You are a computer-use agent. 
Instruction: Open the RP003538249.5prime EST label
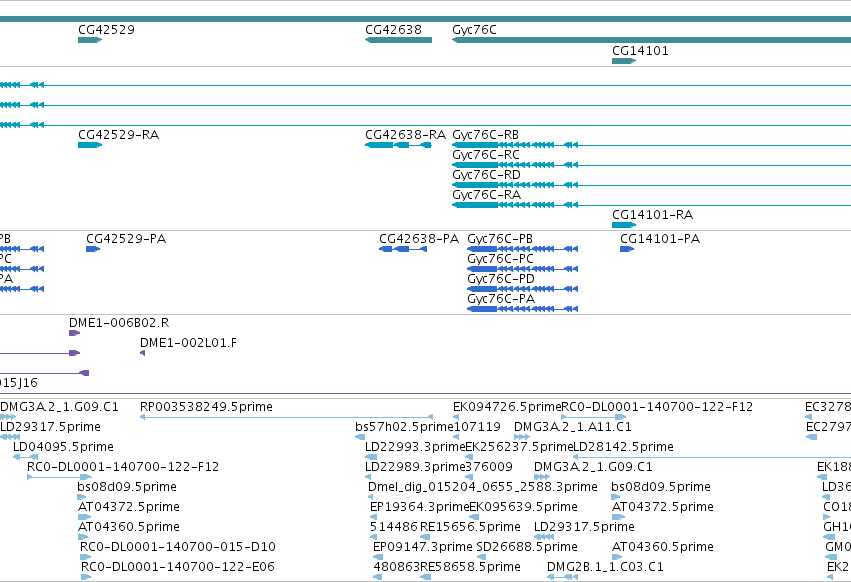click(206, 407)
